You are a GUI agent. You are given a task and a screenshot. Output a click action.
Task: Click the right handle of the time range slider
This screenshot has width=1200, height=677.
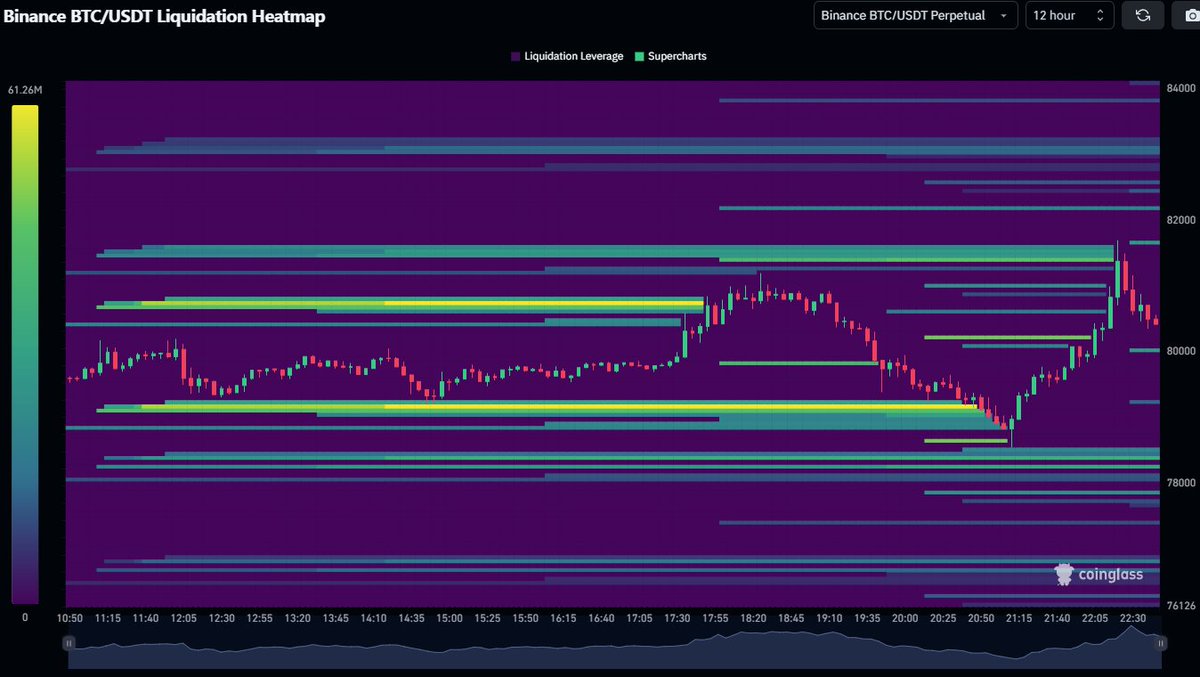[x=1160, y=644]
